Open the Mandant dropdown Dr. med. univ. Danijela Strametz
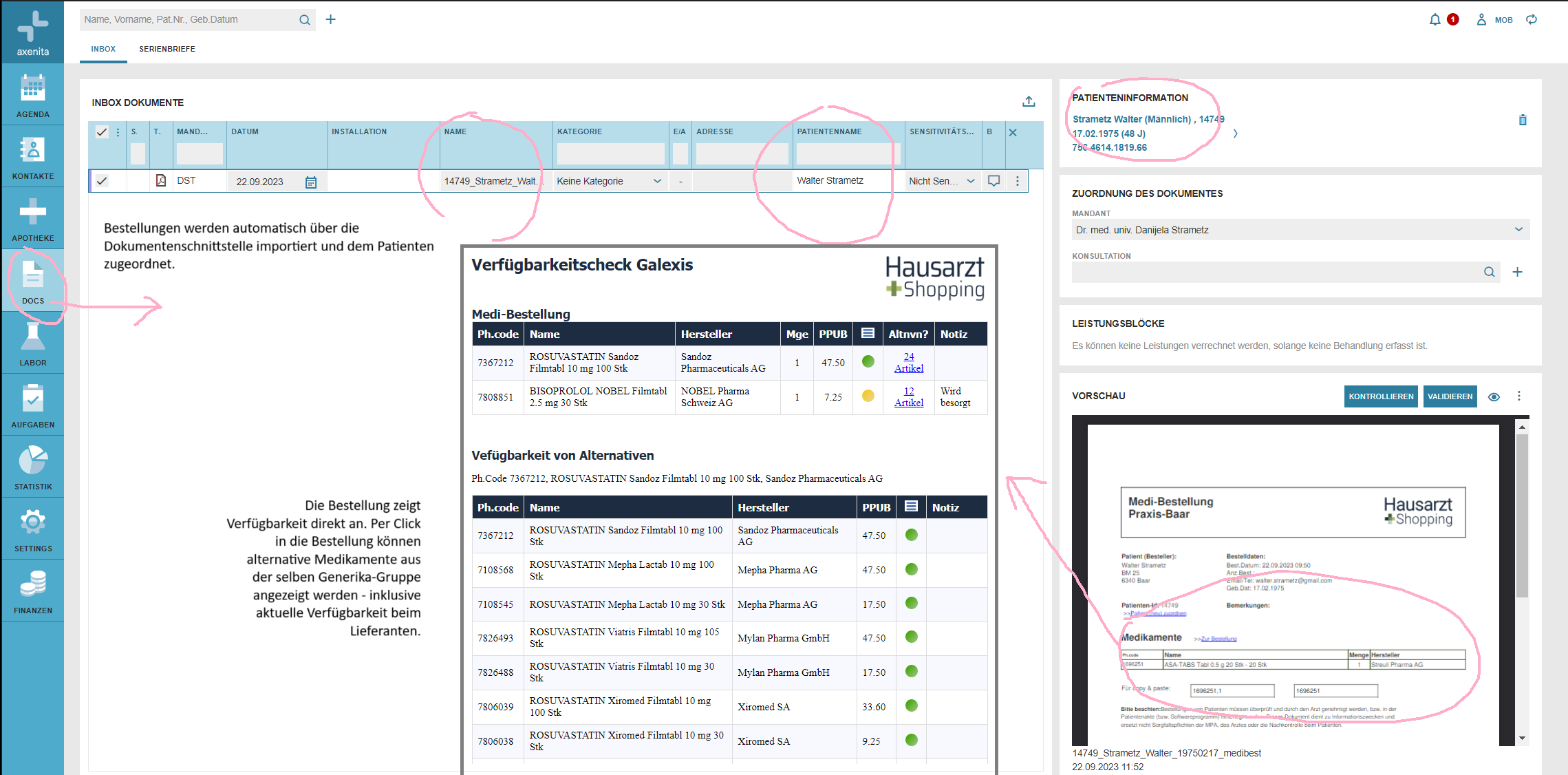The height and width of the screenshot is (775, 1568). (1300, 230)
